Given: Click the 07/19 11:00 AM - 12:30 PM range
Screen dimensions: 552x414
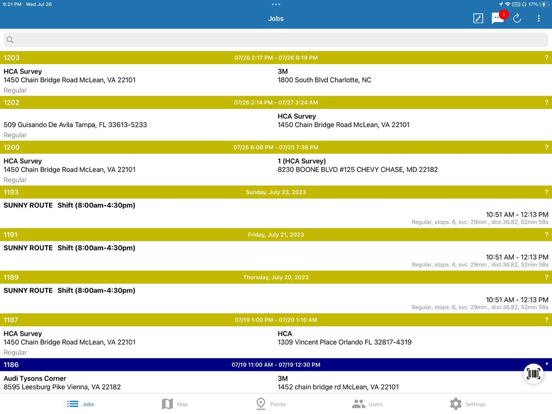Looking at the screenshot, I should [x=276, y=365].
